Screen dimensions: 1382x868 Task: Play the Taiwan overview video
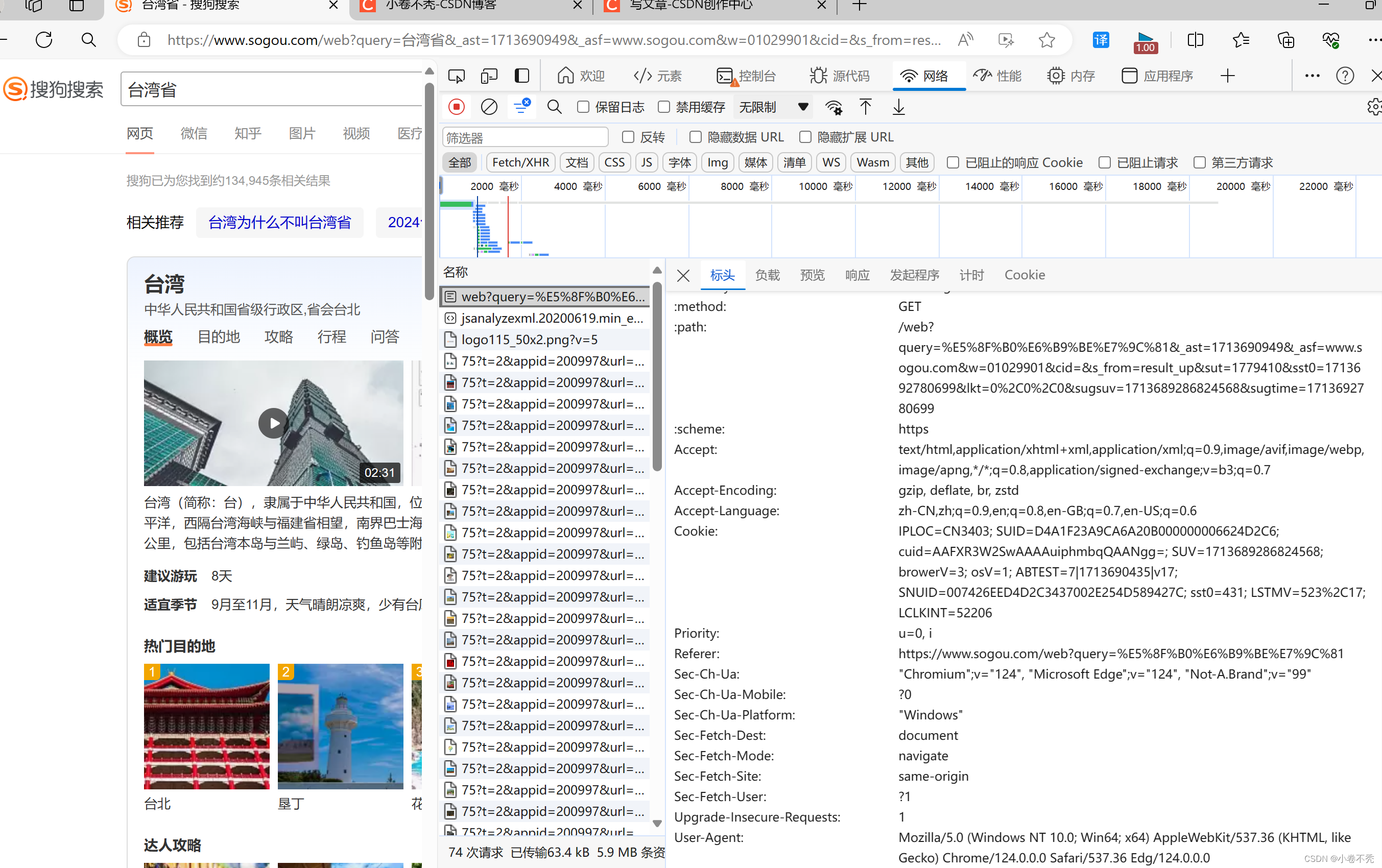[x=273, y=423]
